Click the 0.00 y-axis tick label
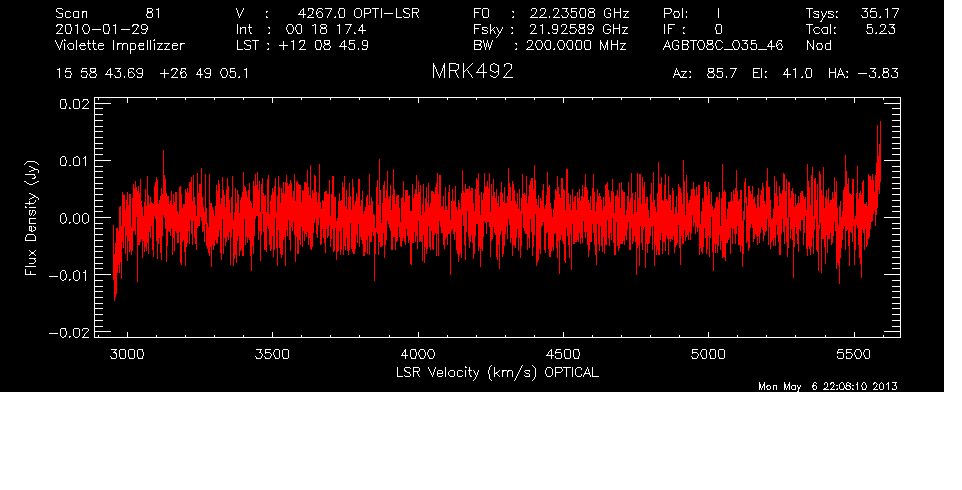Image resolution: width=962 pixels, height=490 pixels. click(x=74, y=218)
